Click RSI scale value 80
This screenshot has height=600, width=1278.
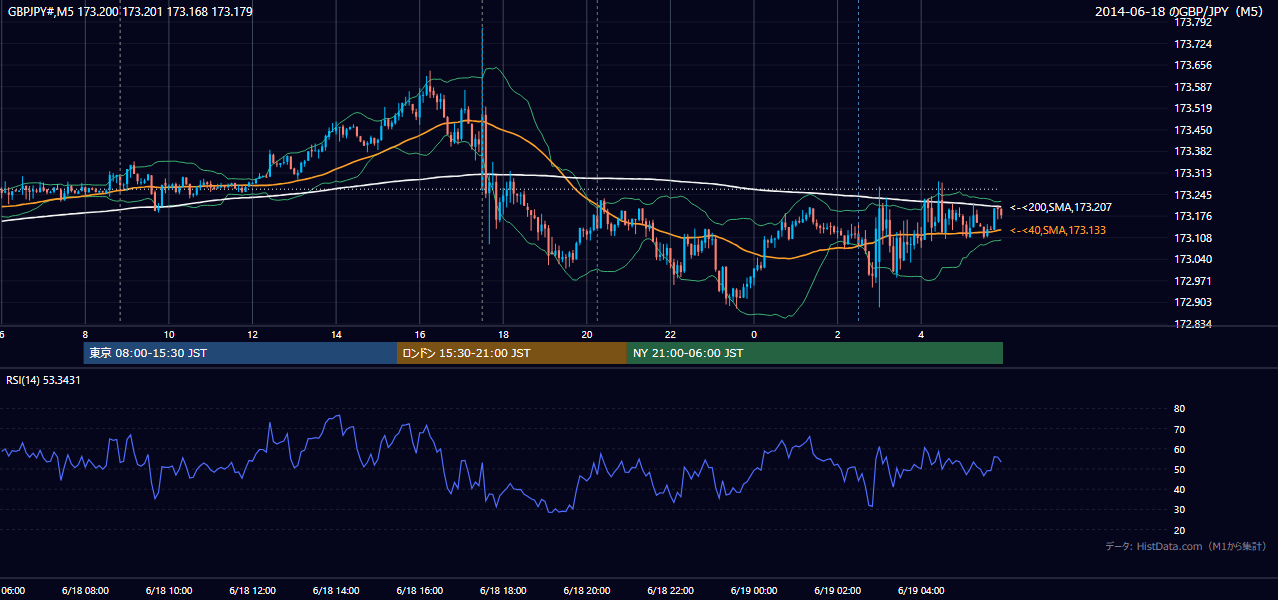pyautogui.click(x=1180, y=409)
